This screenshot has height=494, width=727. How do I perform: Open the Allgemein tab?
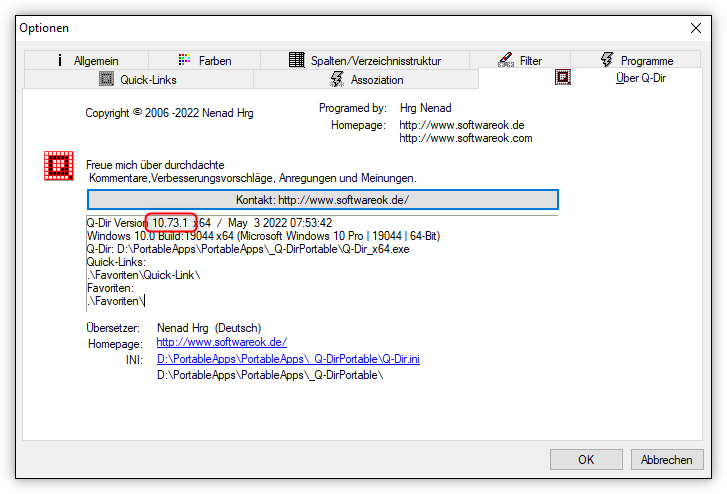pyautogui.click(x=87, y=60)
